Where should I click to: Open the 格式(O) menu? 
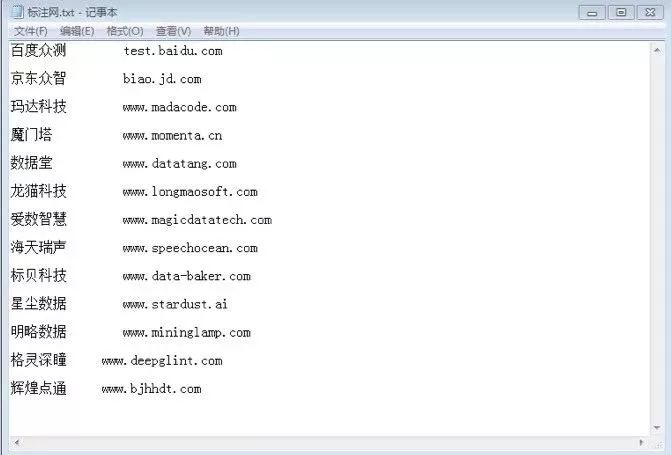[125, 31]
